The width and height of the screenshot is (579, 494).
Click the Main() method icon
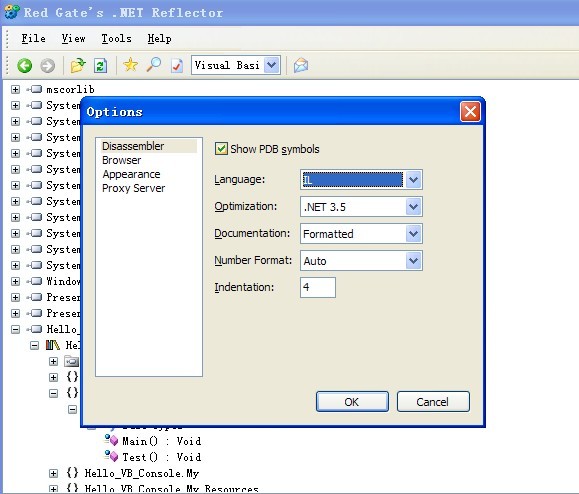click(x=111, y=440)
